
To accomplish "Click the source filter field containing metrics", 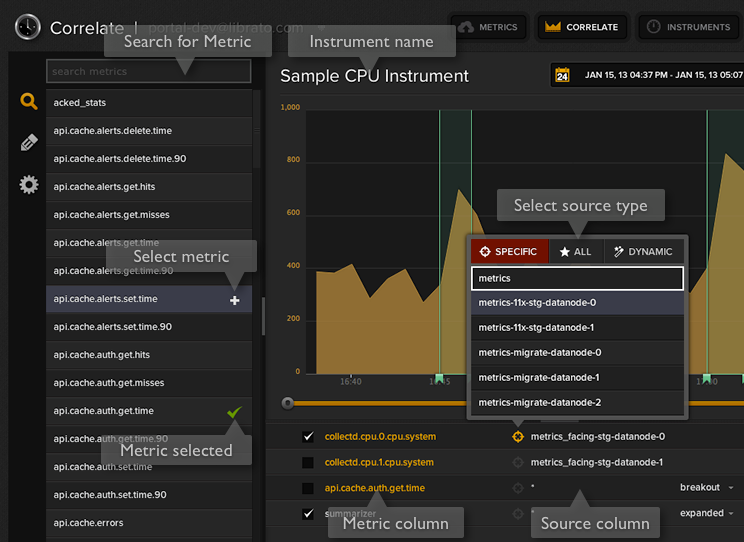I will point(577,278).
